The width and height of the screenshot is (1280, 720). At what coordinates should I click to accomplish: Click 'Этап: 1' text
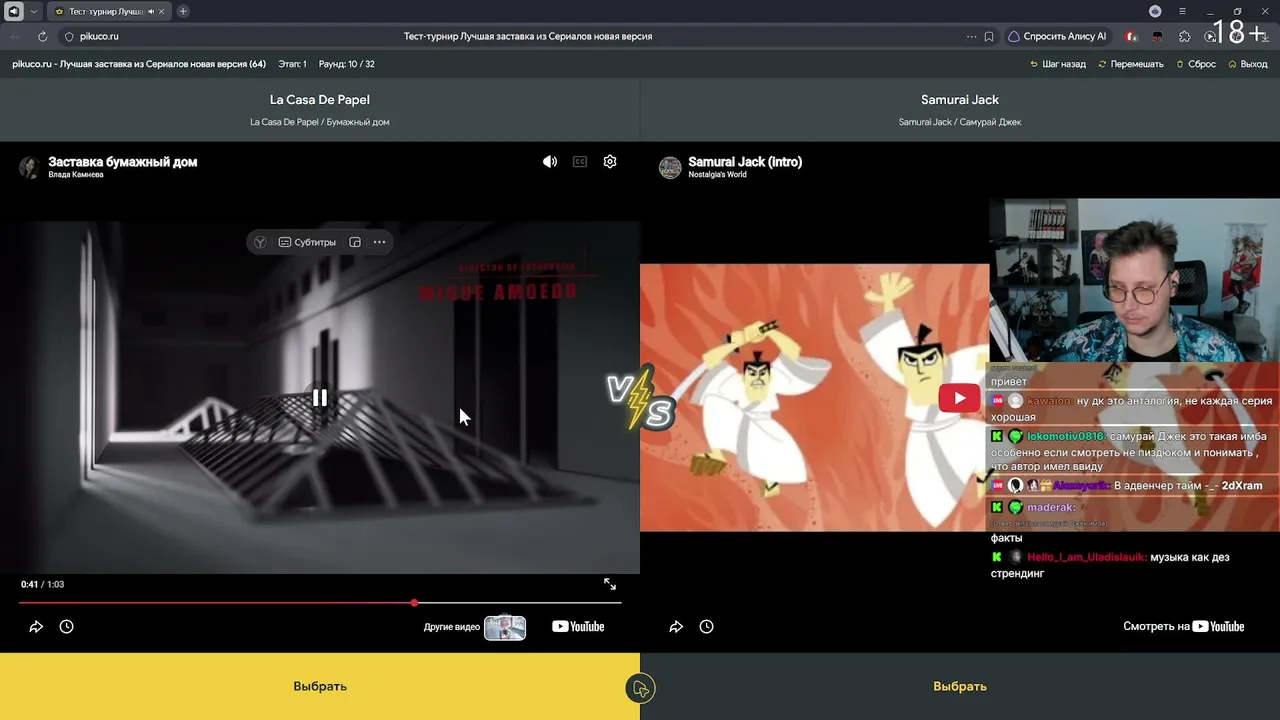click(292, 64)
